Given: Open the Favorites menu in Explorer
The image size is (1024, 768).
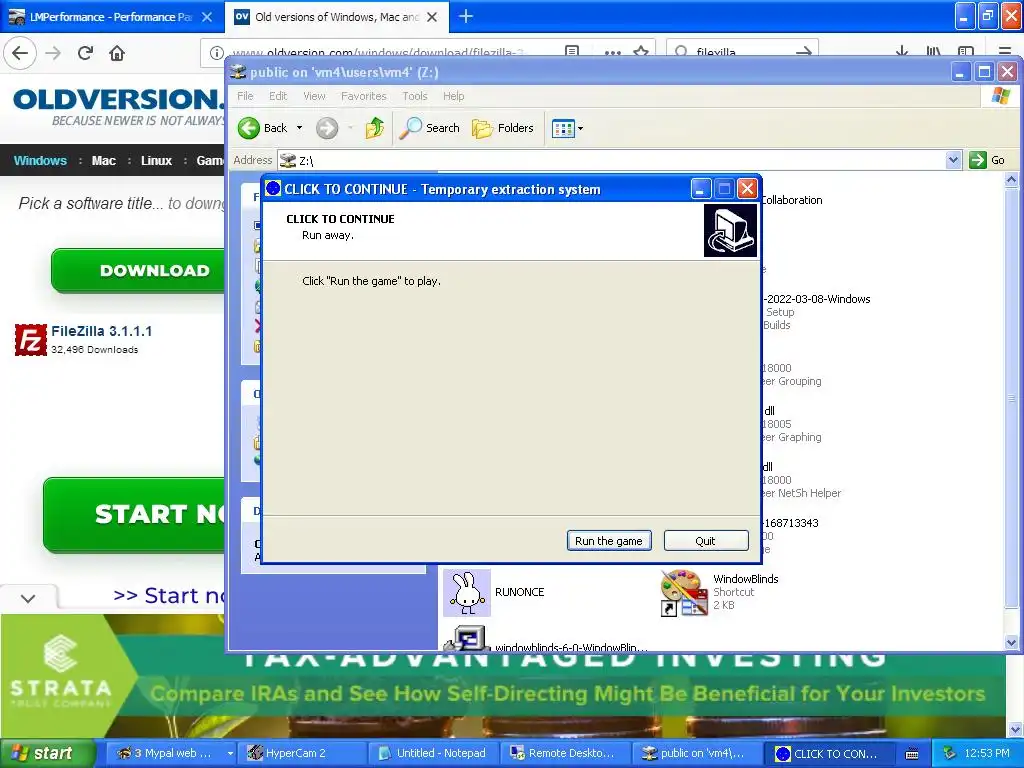Looking at the screenshot, I should coord(364,96).
